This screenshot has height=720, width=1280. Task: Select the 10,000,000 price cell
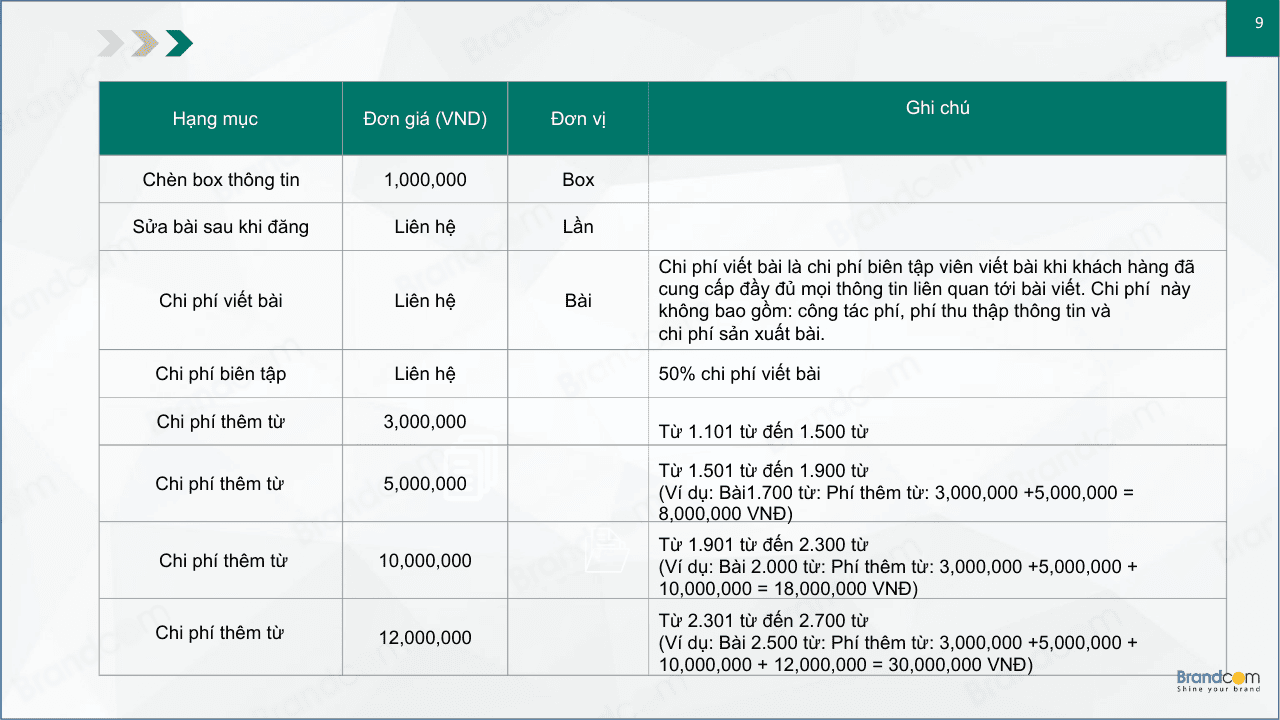pyautogui.click(x=425, y=561)
